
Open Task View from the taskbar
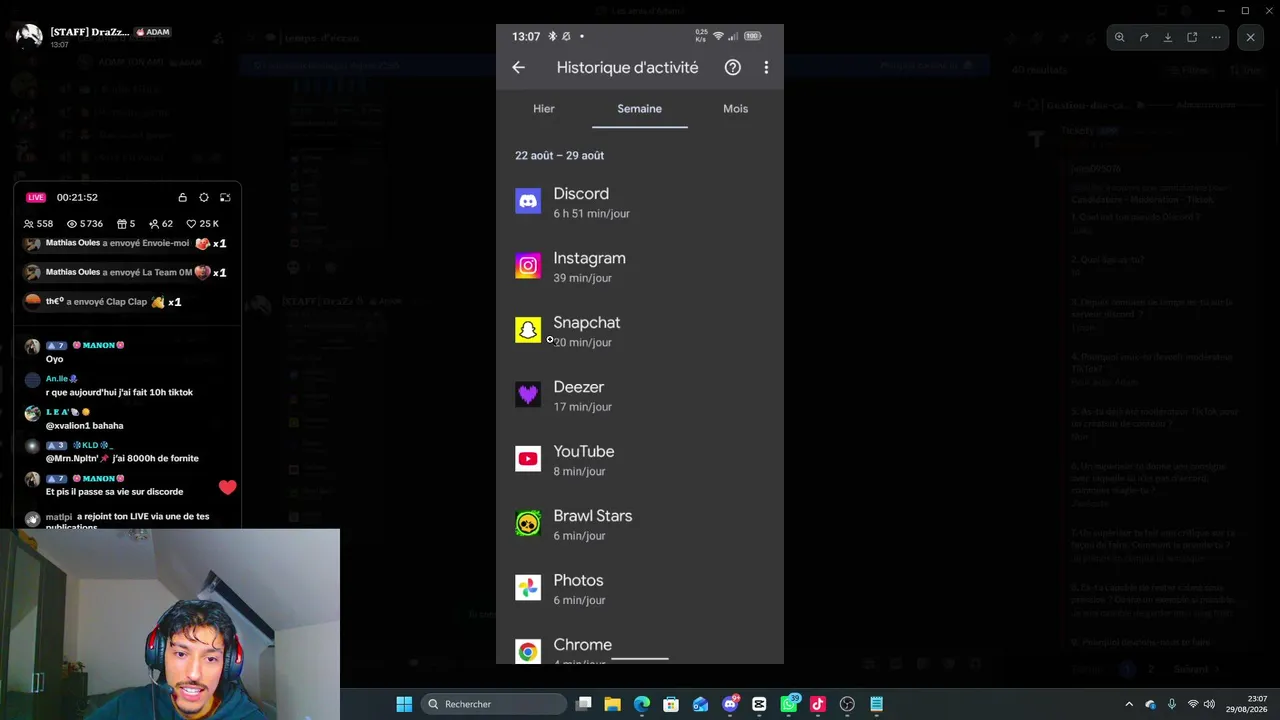coord(584,704)
